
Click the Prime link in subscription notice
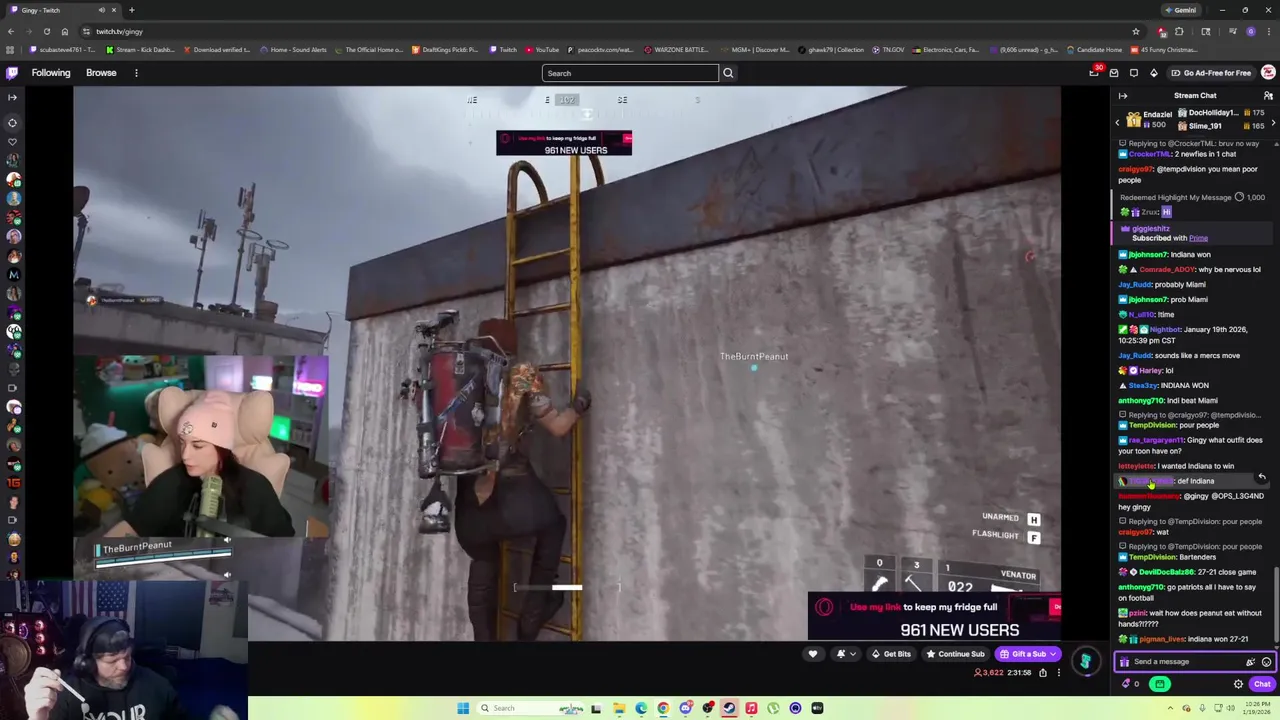coord(1198,238)
